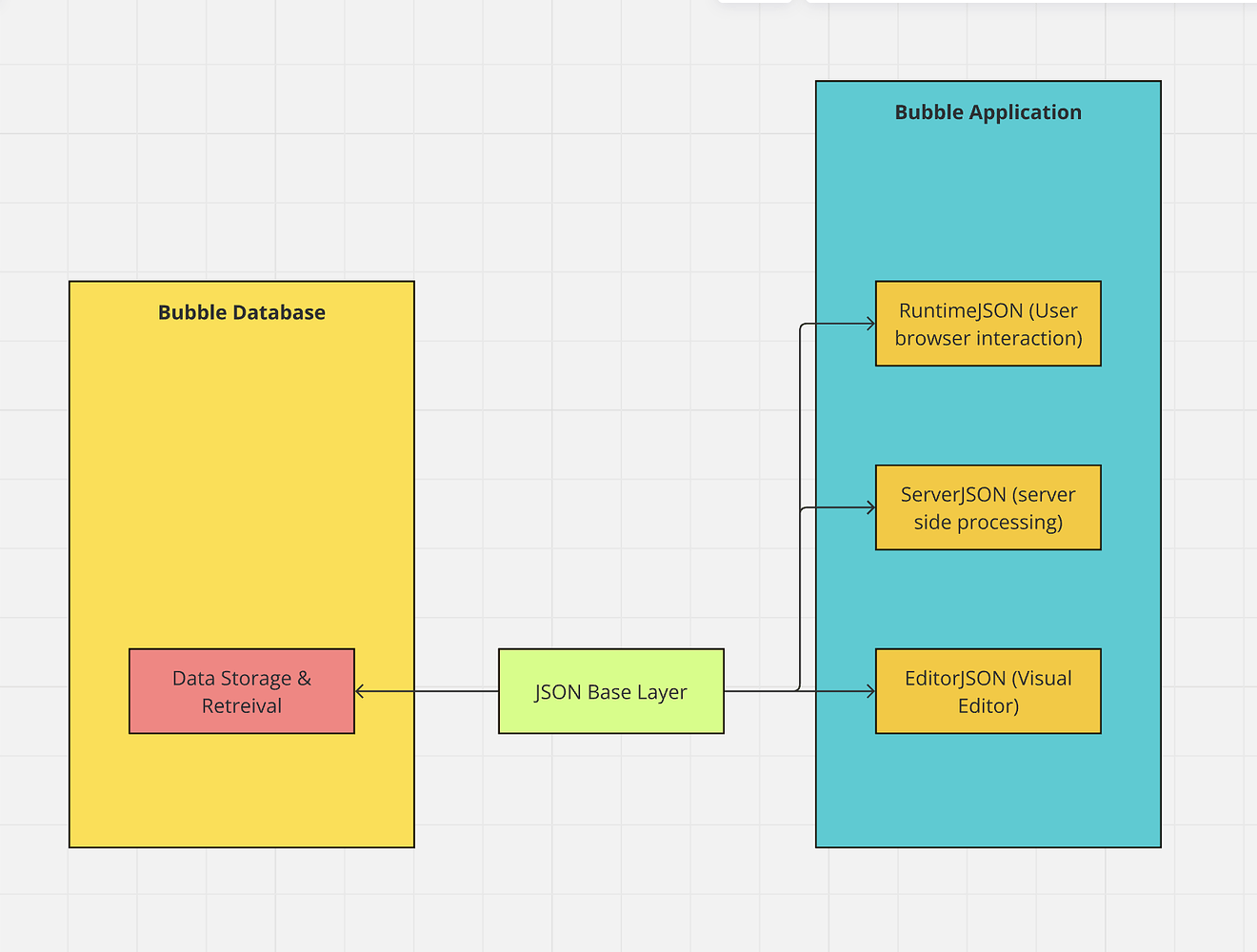Screen dimensions: 1257x952
Task: Click the Bubble Application heading
Action: click(988, 111)
